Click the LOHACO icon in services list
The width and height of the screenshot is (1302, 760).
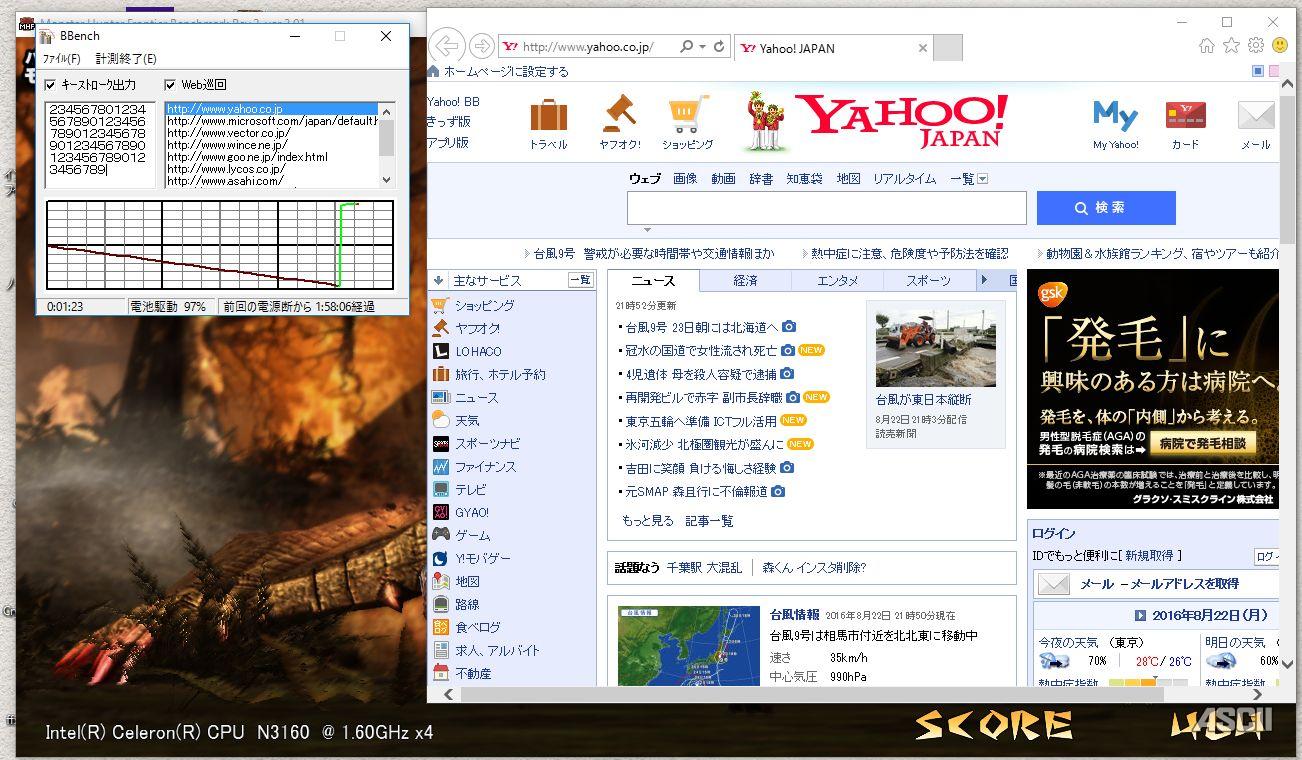[441, 351]
